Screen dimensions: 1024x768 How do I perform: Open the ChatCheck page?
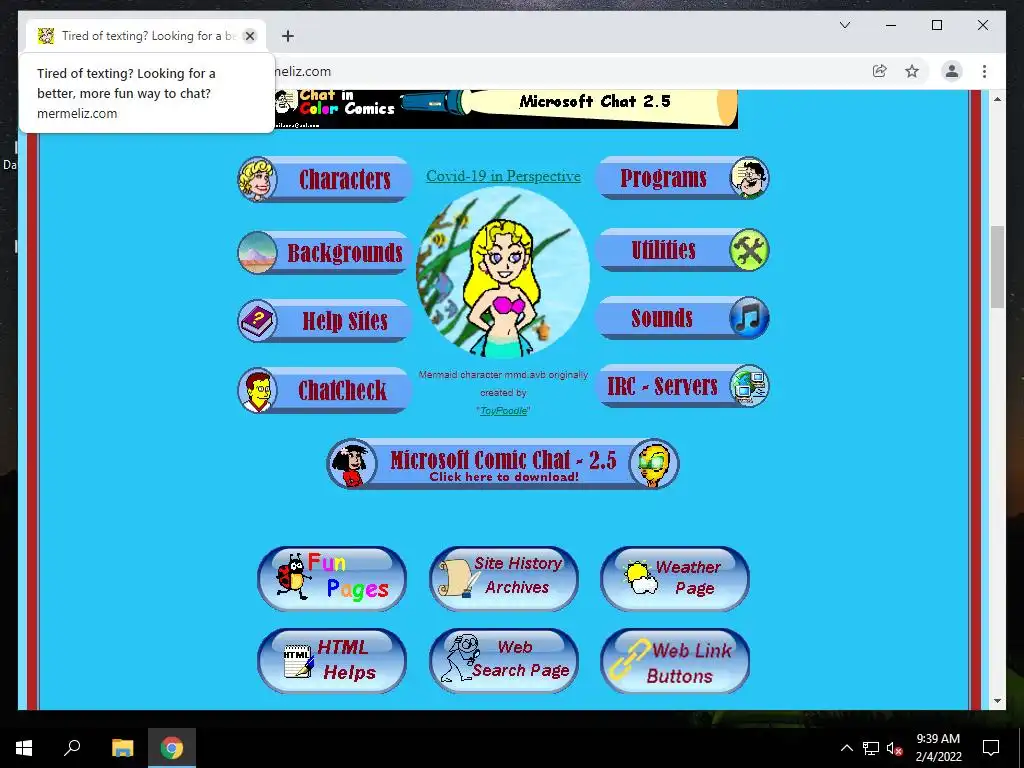325,391
